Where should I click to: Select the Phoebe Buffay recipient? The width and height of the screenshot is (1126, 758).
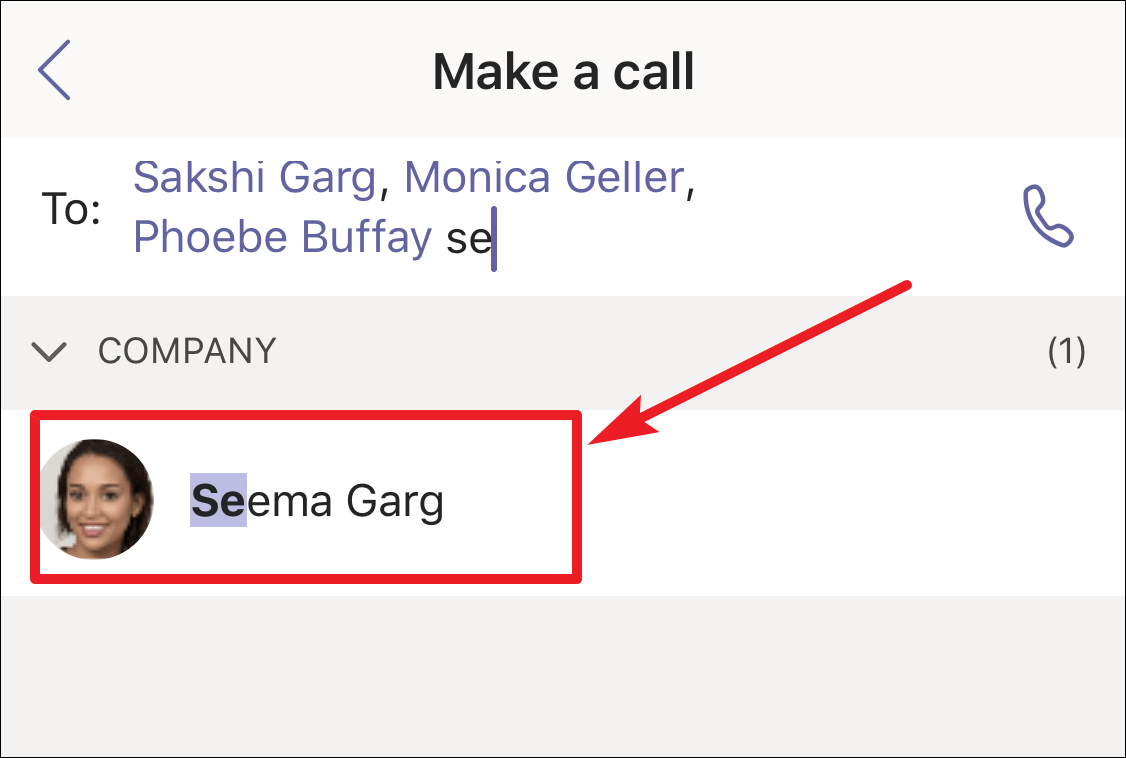pyautogui.click(x=283, y=237)
